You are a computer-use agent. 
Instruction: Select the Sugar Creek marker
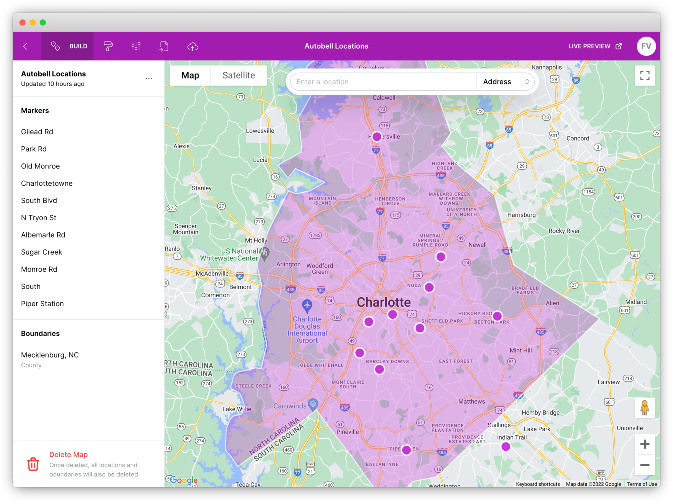(42, 252)
